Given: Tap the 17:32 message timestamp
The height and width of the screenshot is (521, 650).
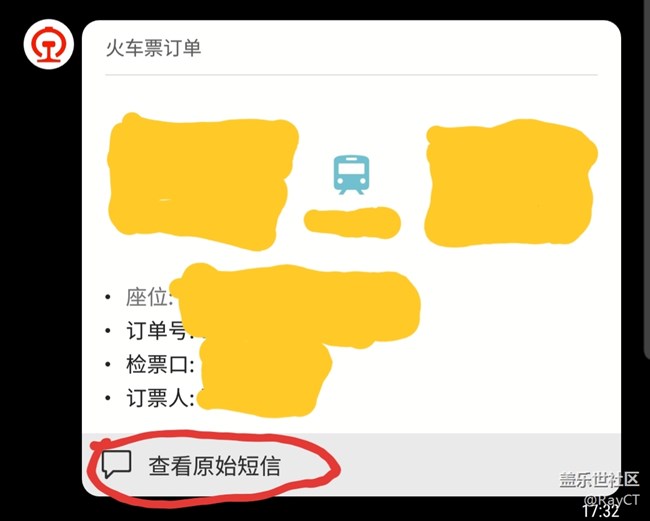Looking at the screenshot, I should [x=601, y=511].
